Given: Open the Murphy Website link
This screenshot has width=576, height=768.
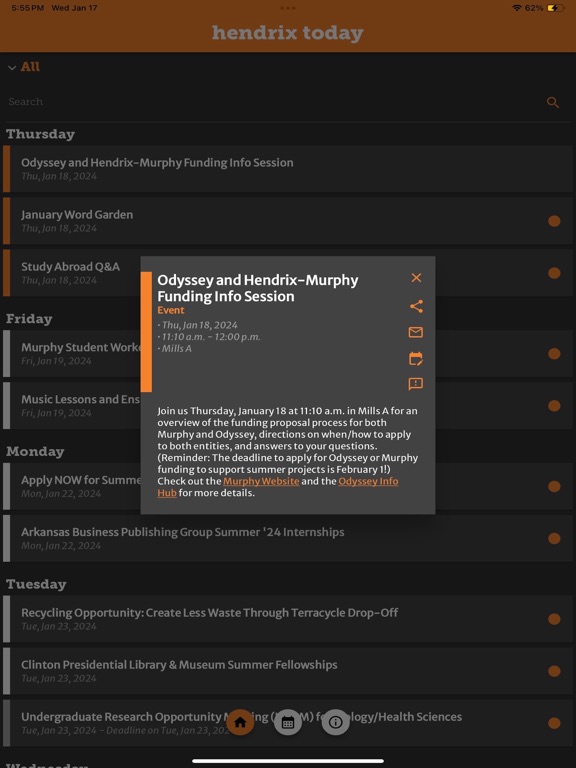Looking at the screenshot, I should point(261,481).
